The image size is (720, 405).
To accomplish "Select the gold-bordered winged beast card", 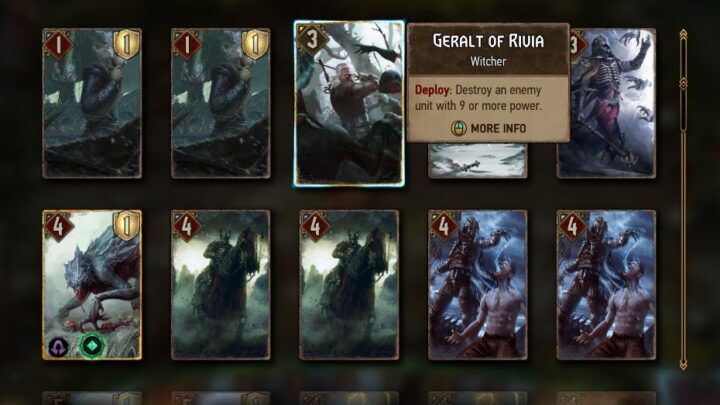I will [x=92, y=285].
